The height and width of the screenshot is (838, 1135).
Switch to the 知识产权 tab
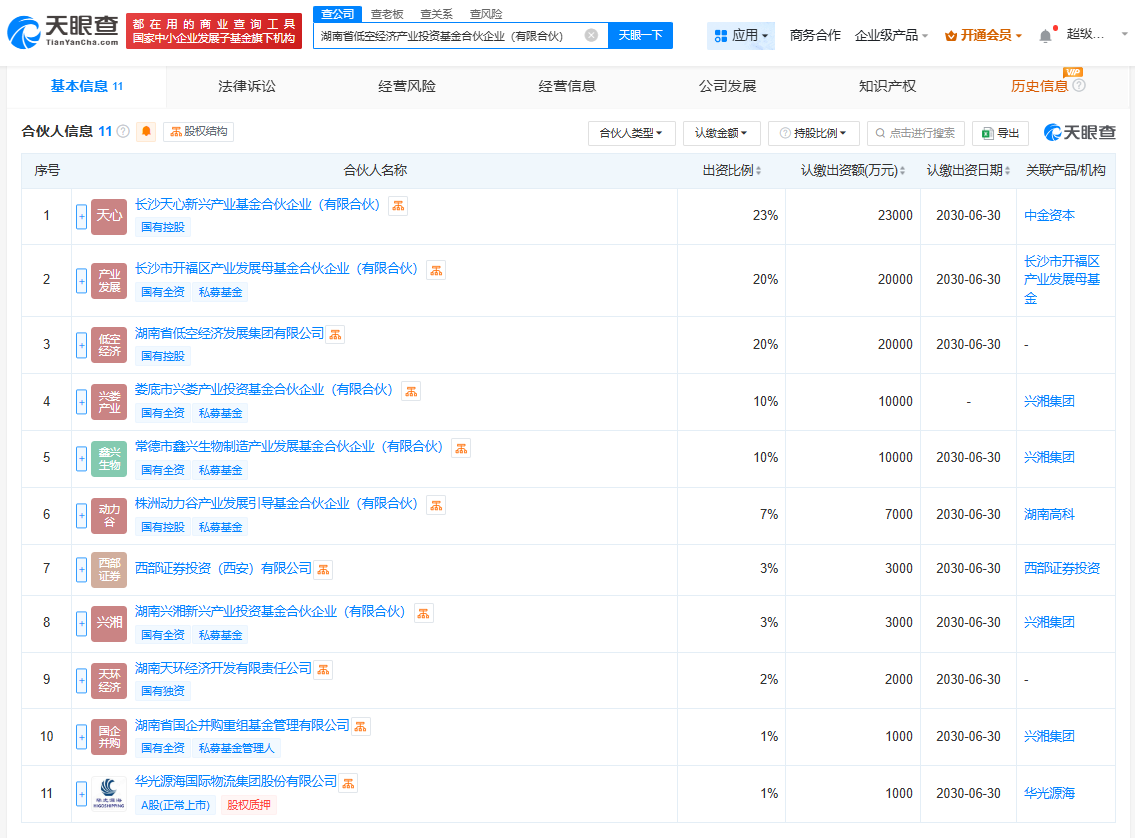pyautogui.click(x=887, y=86)
